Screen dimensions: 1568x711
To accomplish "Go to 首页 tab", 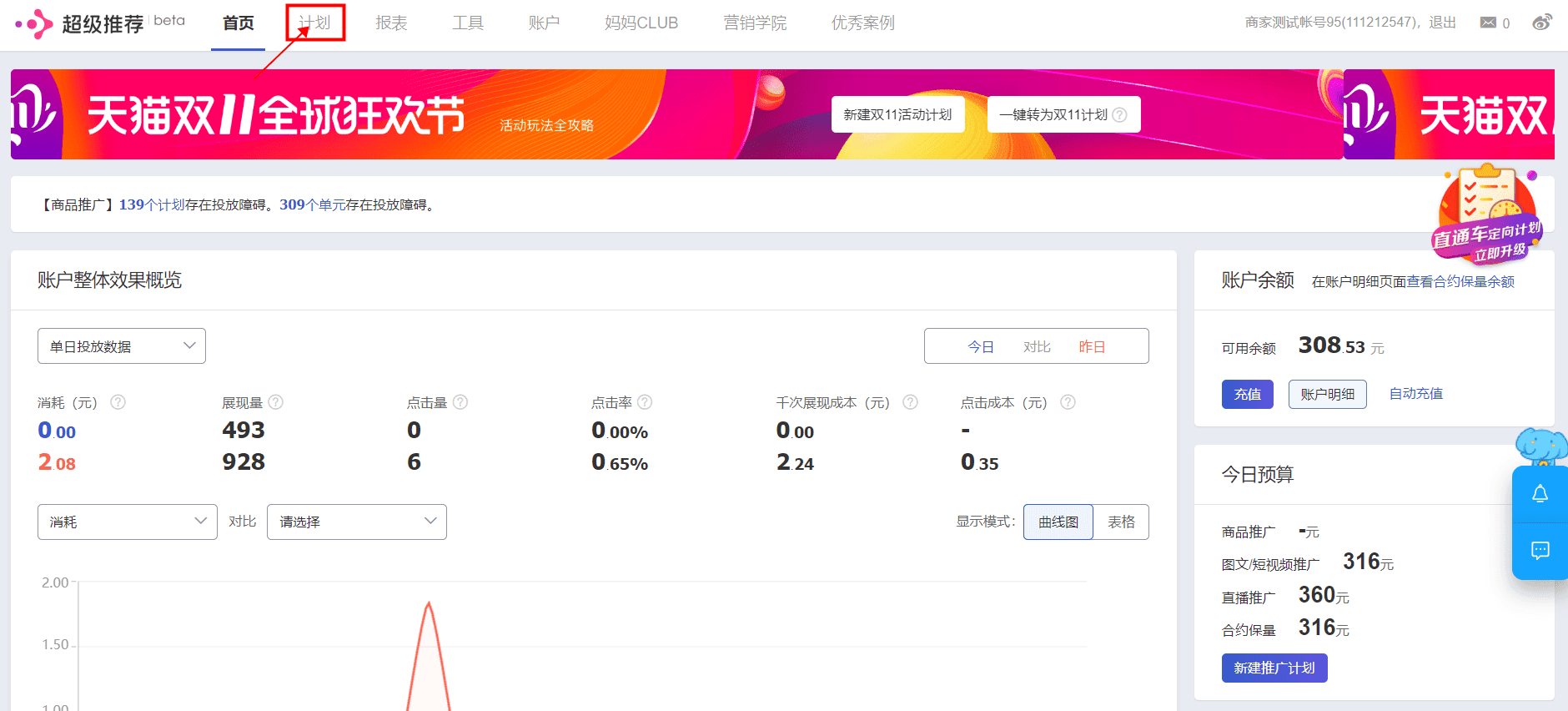I will coord(238,23).
